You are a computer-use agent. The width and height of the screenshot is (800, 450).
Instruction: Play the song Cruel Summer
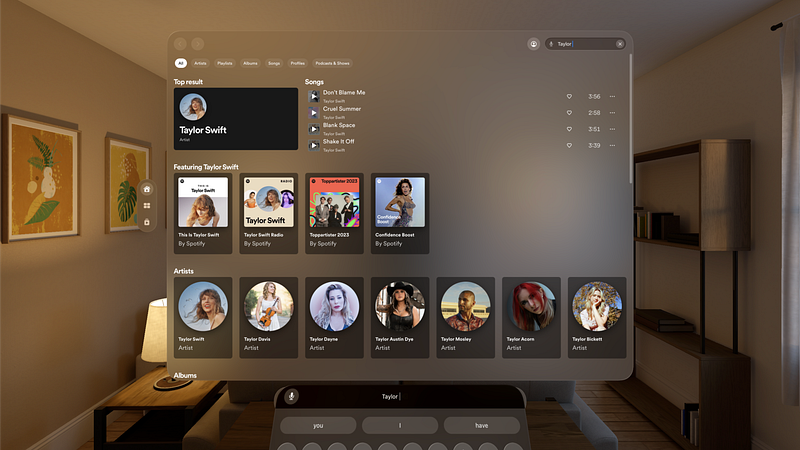pos(314,112)
